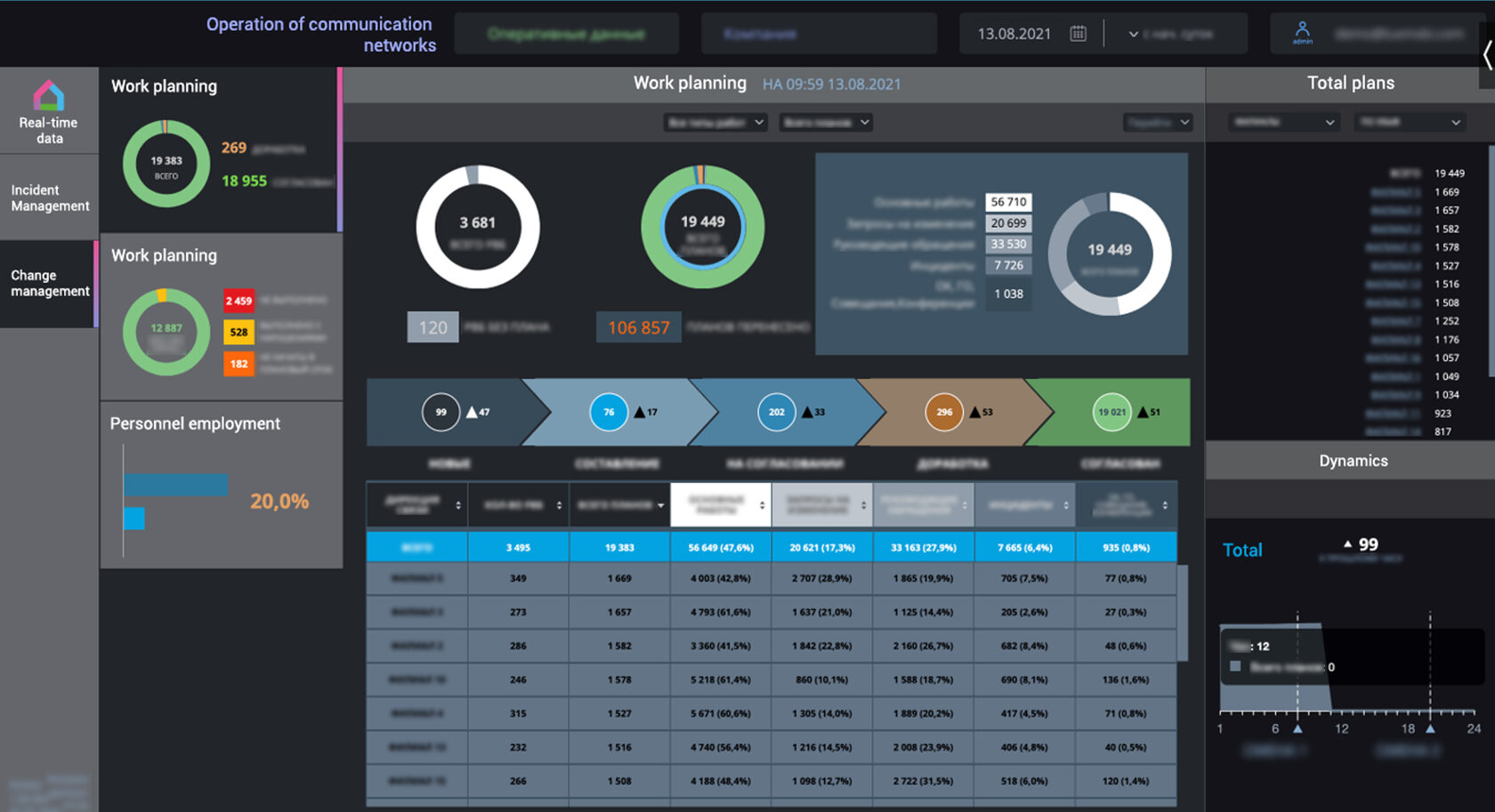Open the rightmost dropdown in the Work planning filter bar
The height and width of the screenshot is (812, 1495).
(1158, 123)
